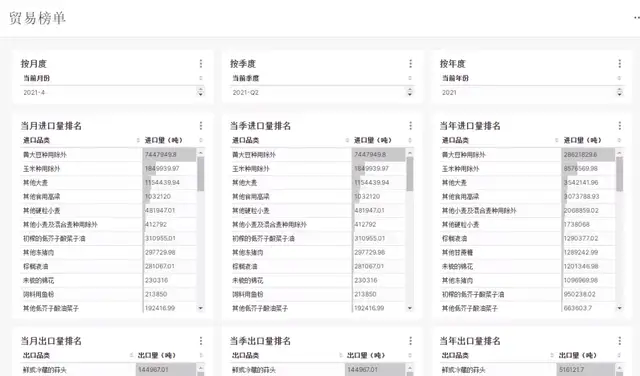
Task: Open the 2021-4 month selector
Action: 112,92
